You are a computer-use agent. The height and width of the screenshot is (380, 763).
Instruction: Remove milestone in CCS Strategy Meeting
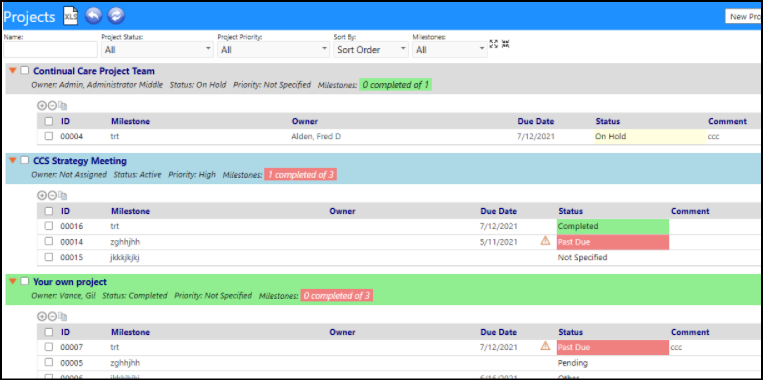[52, 196]
